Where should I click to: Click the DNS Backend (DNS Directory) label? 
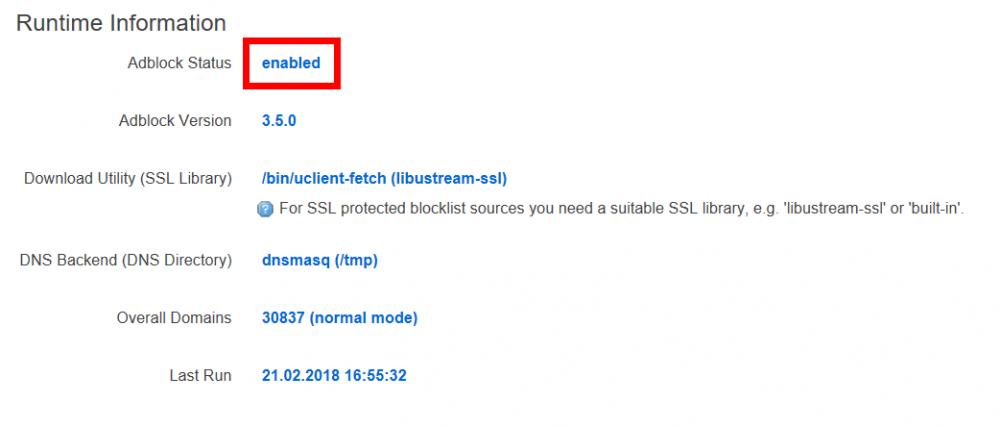click(x=126, y=260)
